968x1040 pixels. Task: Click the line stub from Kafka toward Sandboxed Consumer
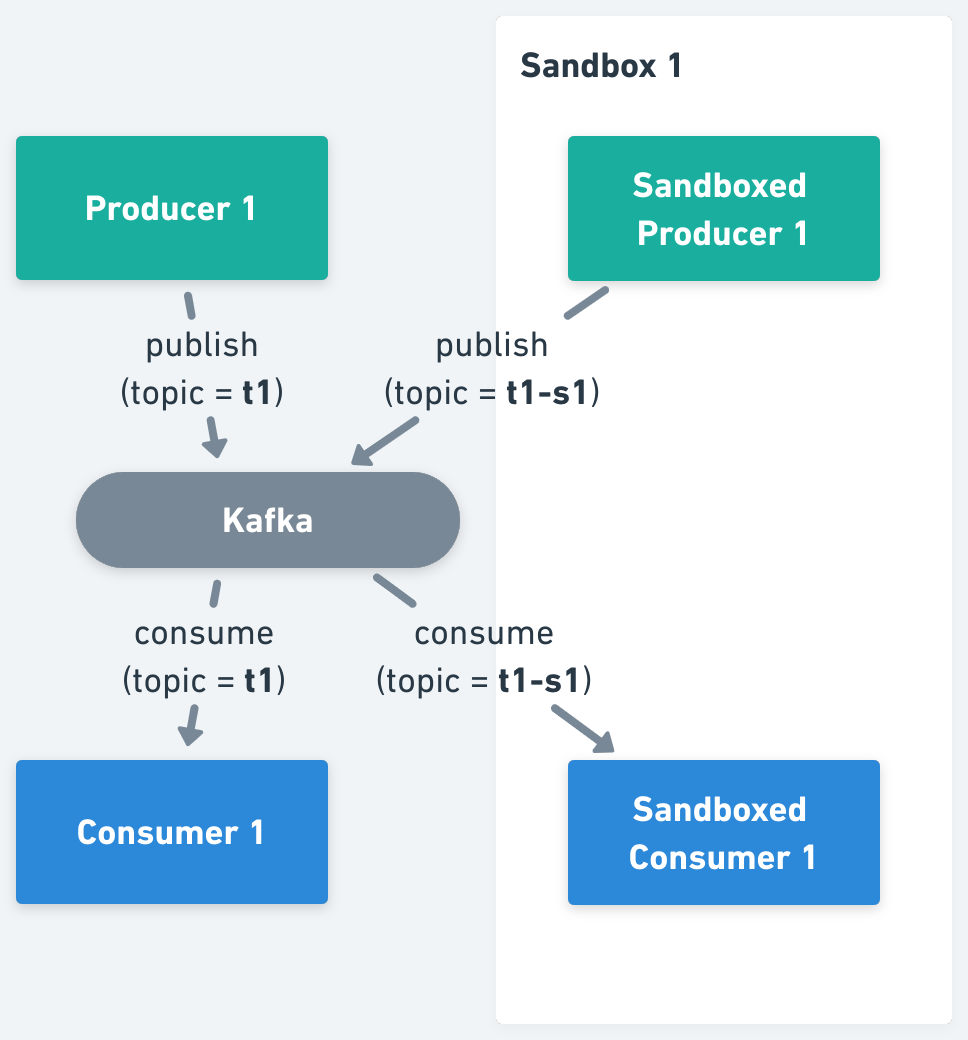(x=394, y=590)
